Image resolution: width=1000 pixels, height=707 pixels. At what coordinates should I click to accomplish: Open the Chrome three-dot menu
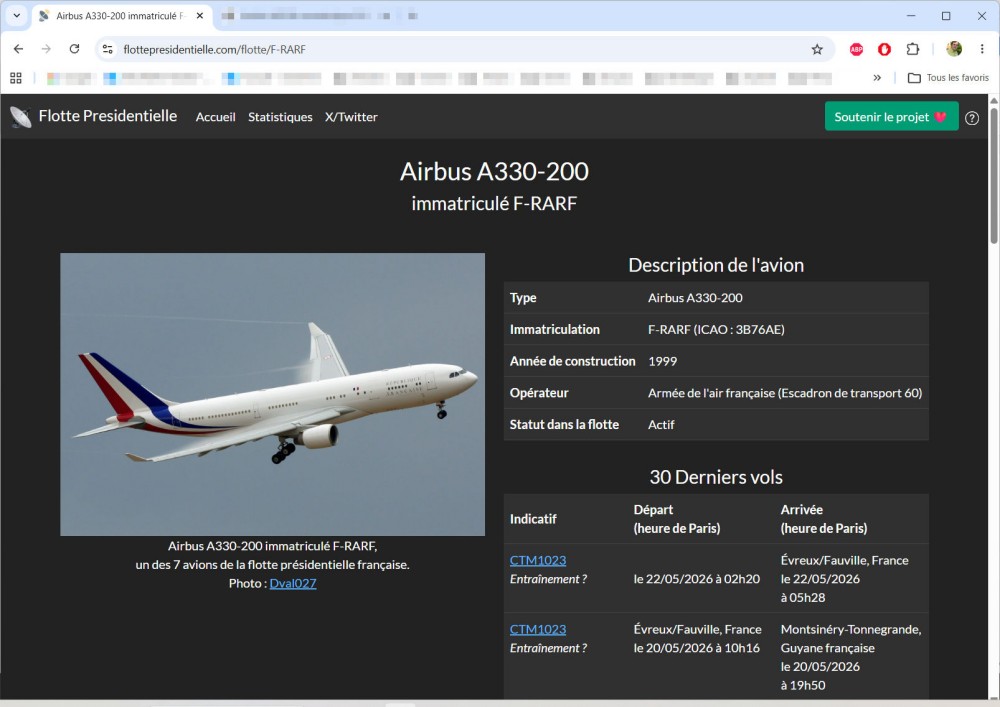tap(982, 49)
